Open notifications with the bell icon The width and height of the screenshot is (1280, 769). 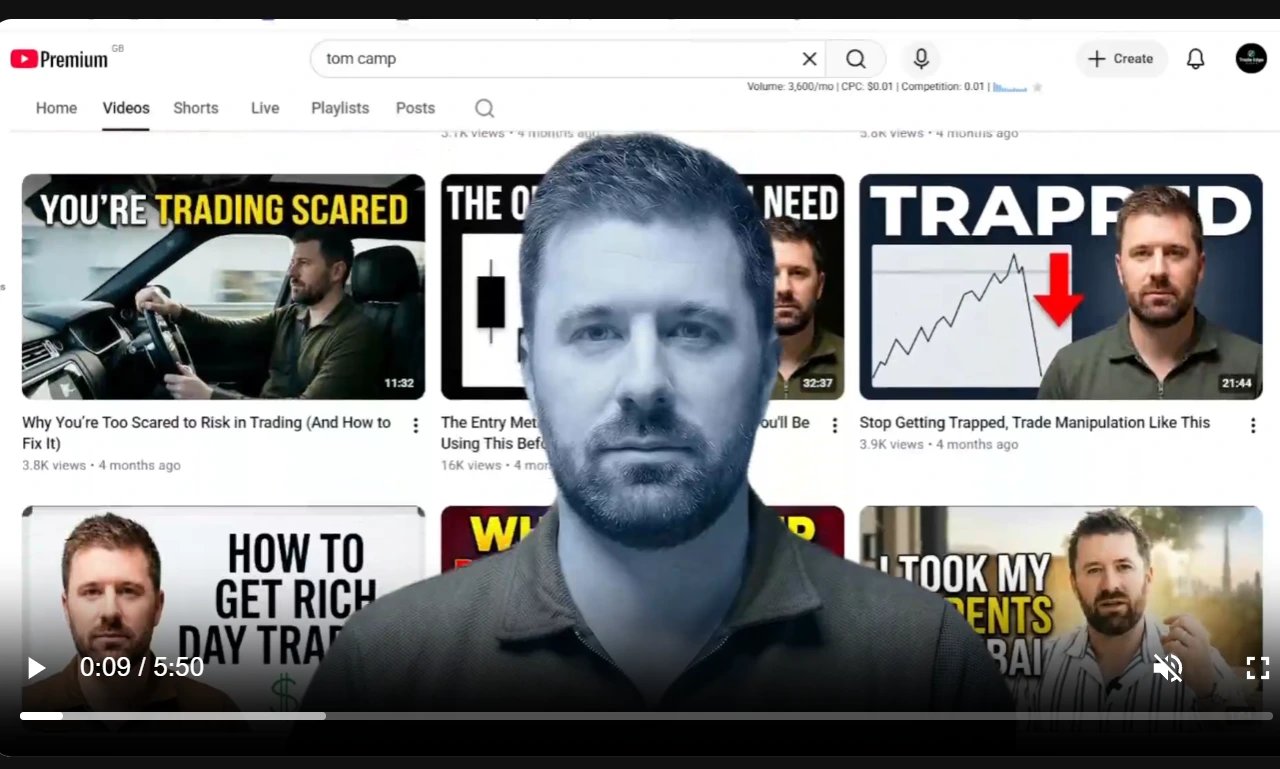click(1195, 59)
